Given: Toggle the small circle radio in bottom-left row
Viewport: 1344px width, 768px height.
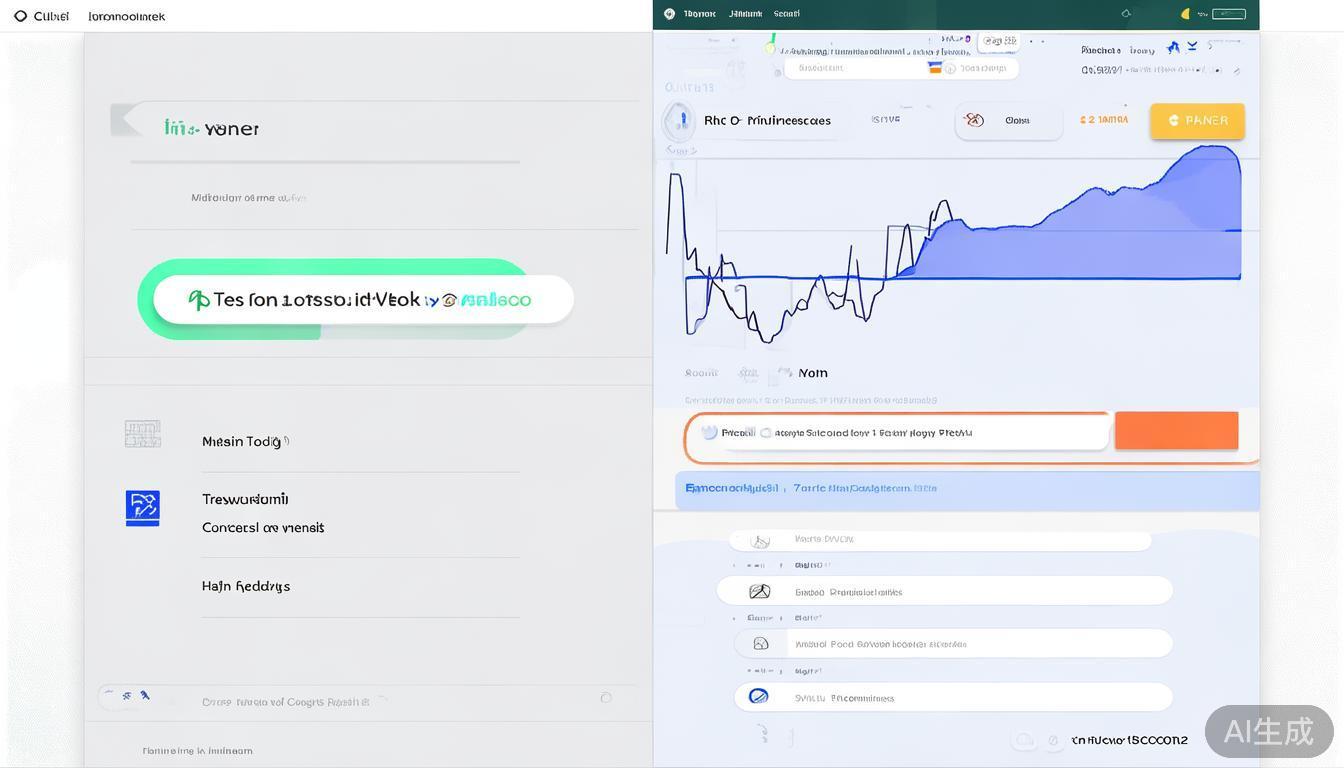Looking at the screenshot, I should point(605,697).
